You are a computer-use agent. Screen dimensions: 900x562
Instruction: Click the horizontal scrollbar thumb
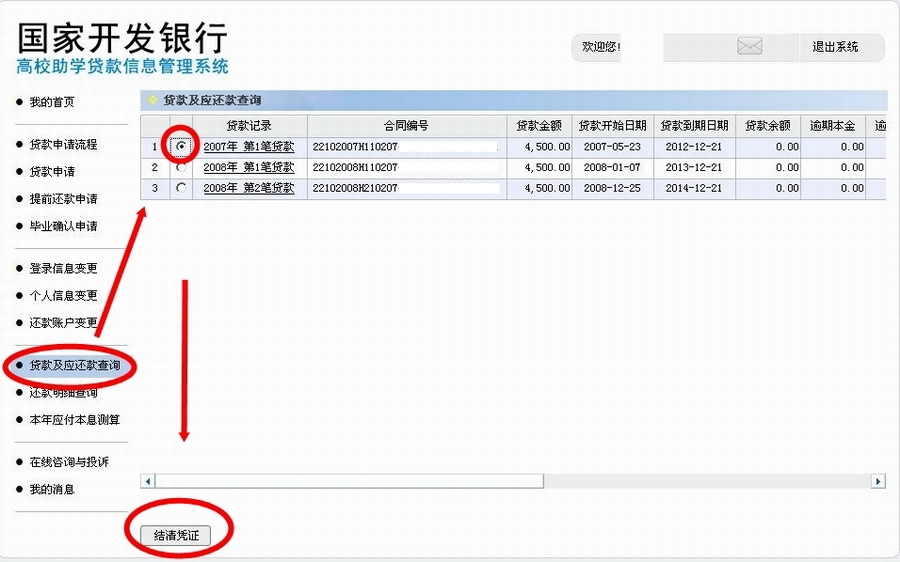[349, 481]
